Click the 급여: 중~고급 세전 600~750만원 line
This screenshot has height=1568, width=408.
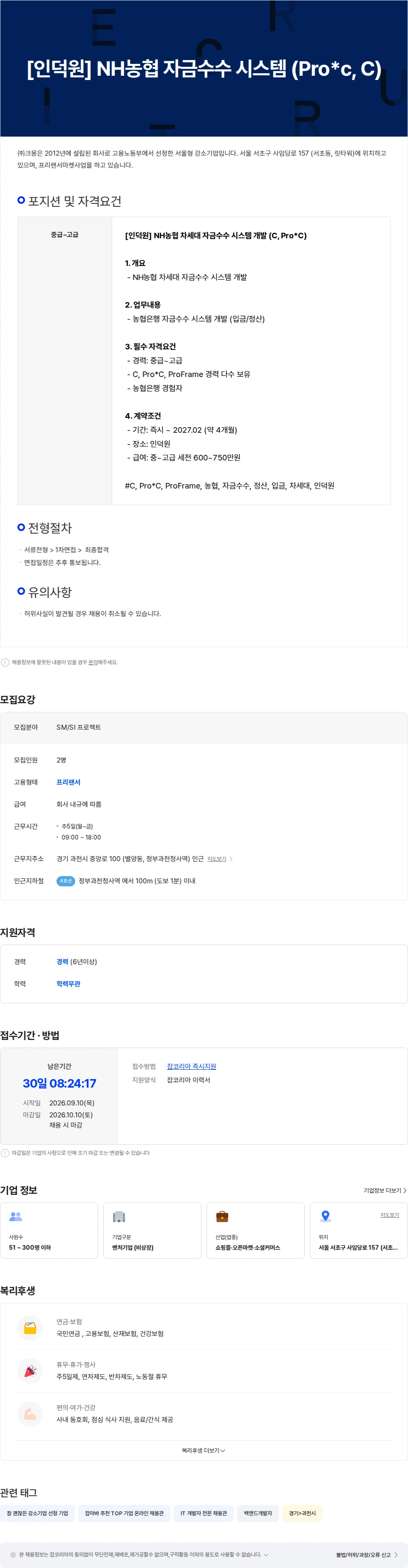pos(184,458)
